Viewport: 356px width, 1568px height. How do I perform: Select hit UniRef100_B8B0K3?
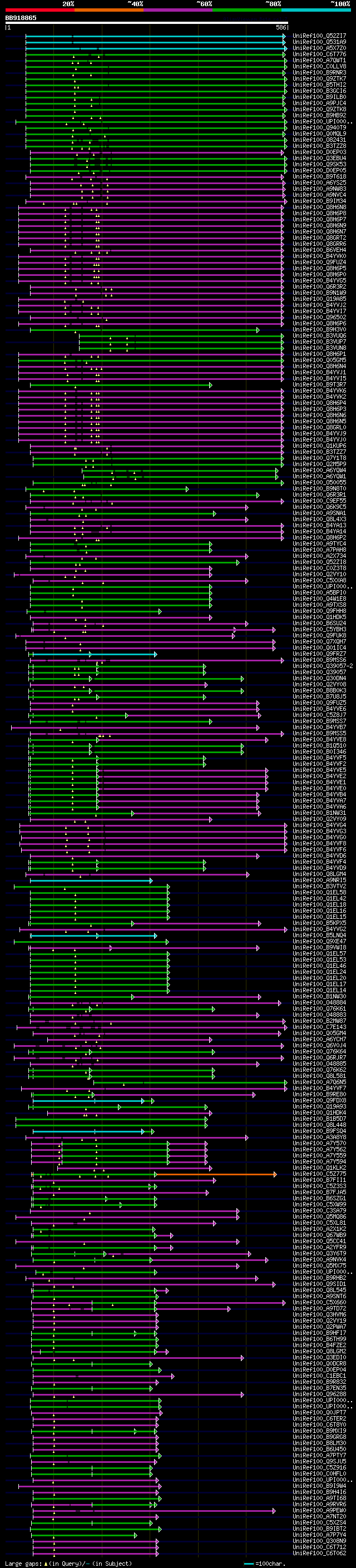tap(319, 690)
